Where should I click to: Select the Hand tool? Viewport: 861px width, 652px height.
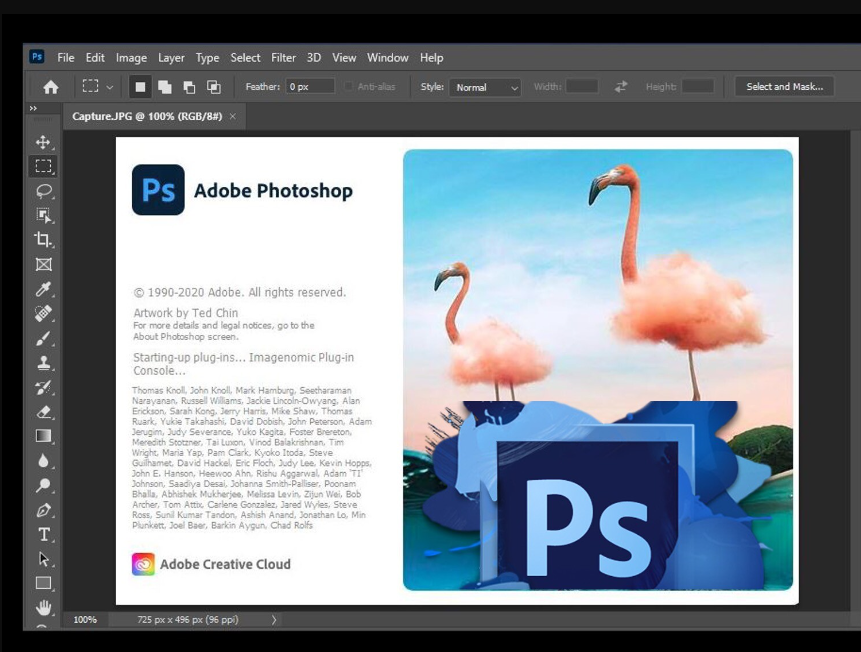tap(43, 607)
